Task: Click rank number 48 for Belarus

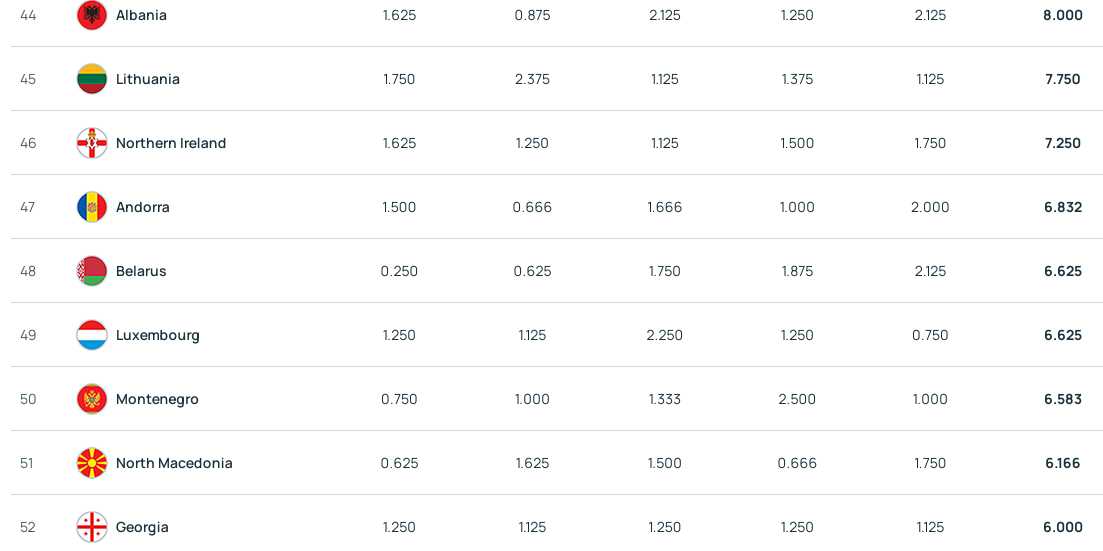Action: coord(27,271)
